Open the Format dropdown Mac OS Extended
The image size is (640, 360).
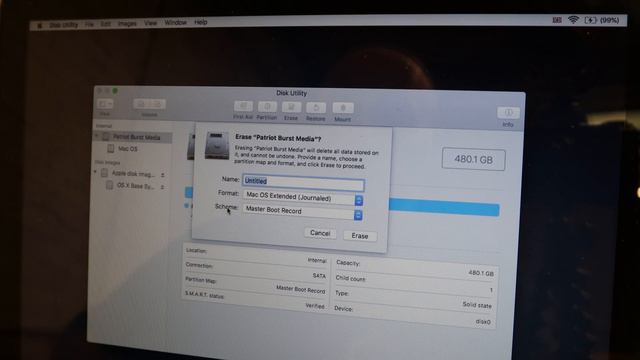302,198
